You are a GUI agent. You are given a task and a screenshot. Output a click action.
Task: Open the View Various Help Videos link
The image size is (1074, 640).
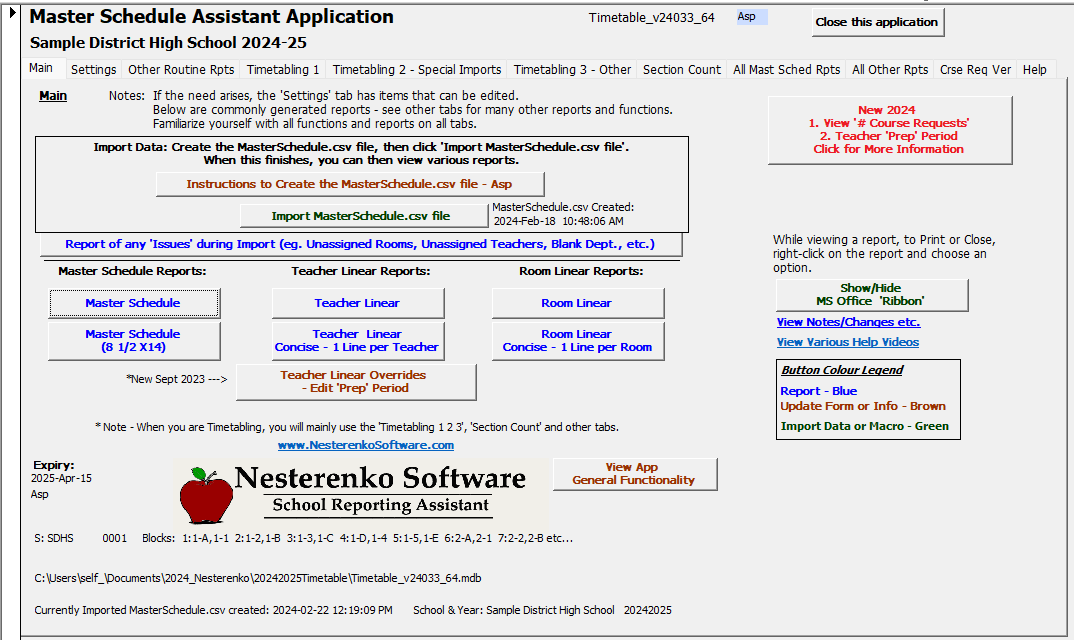pyautogui.click(x=847, y=342)
